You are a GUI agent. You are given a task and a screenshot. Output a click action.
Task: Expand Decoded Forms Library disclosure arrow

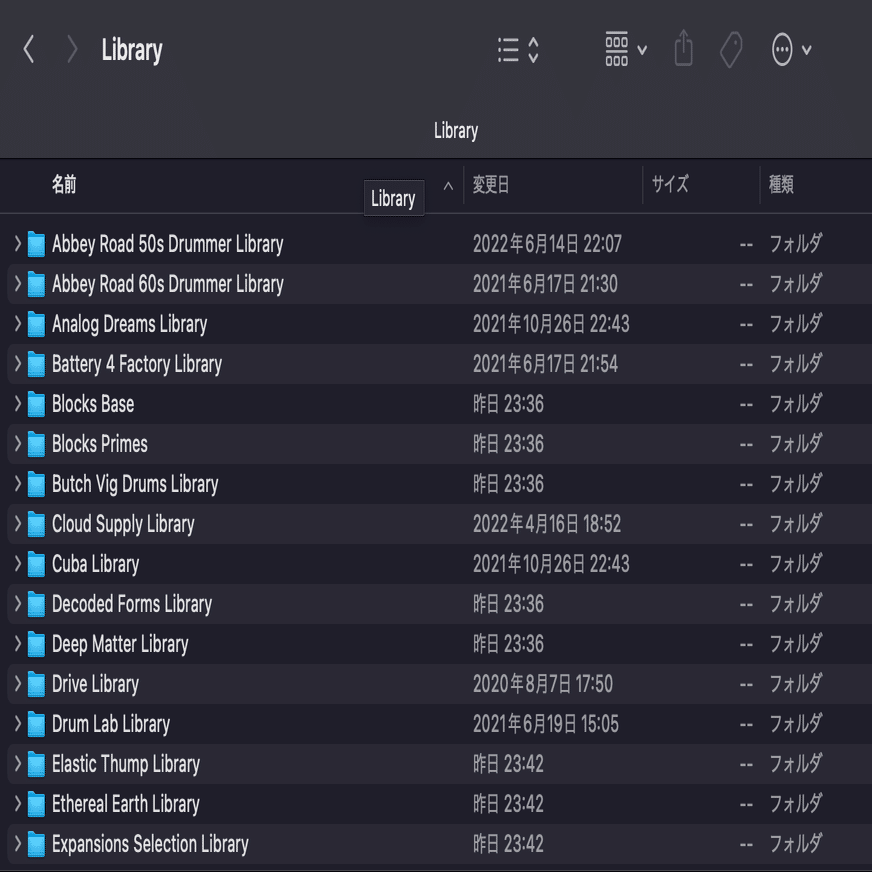[17, 604]
